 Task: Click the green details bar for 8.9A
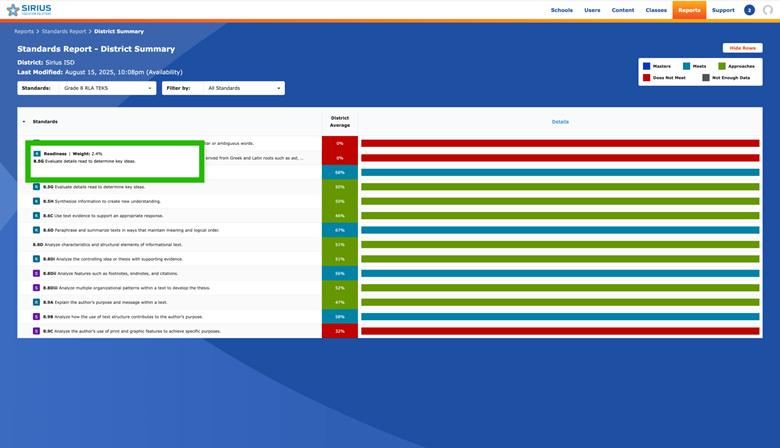[560, 302]
